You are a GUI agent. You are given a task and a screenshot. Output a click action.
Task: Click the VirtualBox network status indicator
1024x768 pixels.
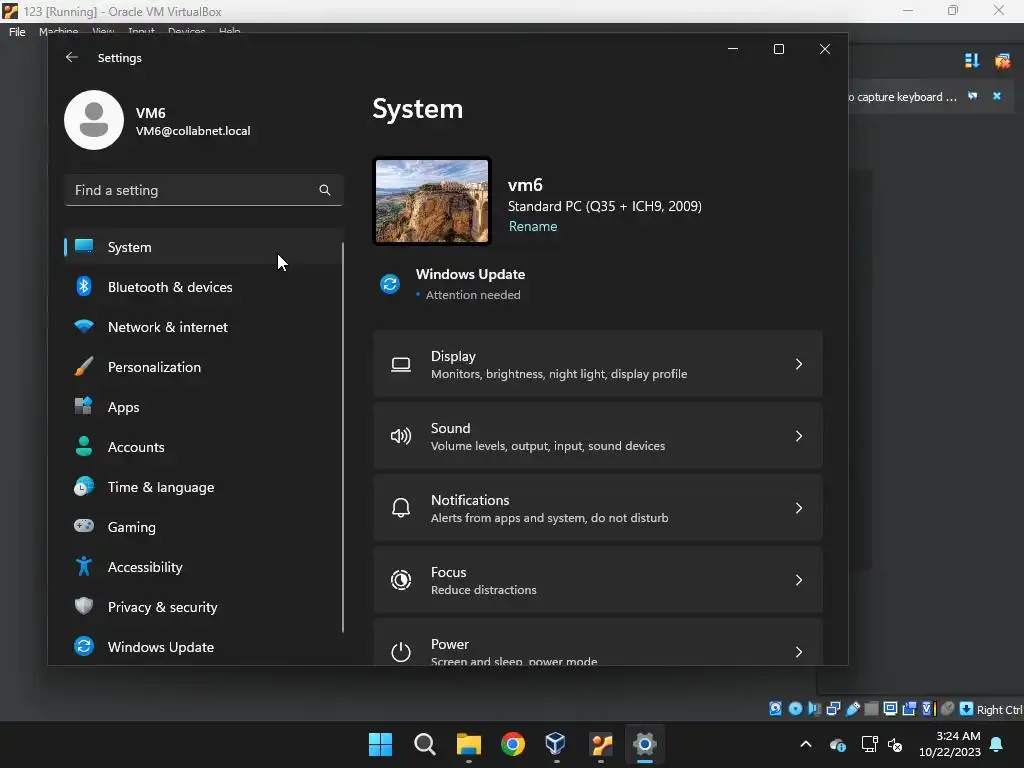click(x=833, y=709)
